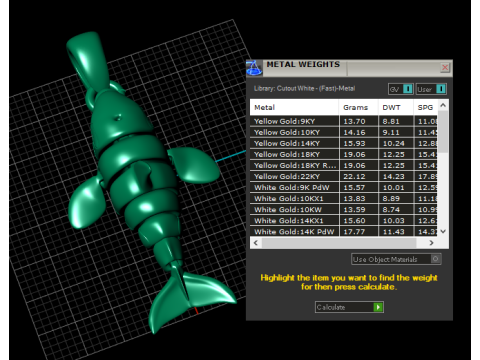Sort by the SPG column header
Viewport: 480px width, 360px height.
click(425, 107)
